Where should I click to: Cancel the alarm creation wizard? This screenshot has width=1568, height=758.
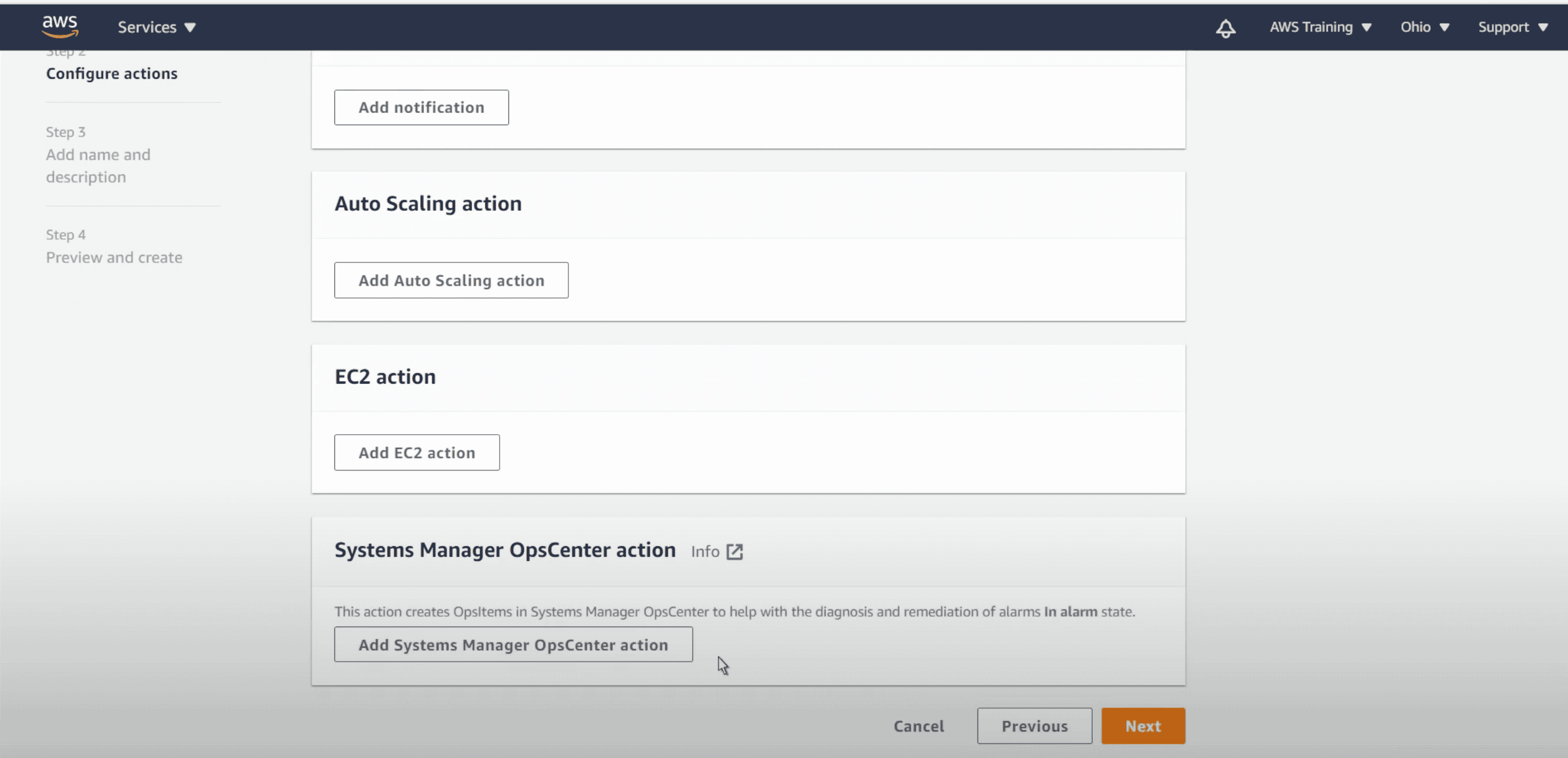click(x=919, y=726)
